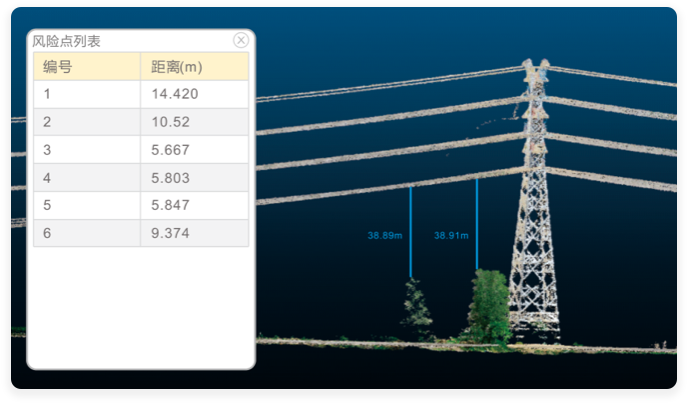The width and height of the screenshot is (688, 404).
Task: Click the 编号 column header
Action: click(x=57, y=67)
